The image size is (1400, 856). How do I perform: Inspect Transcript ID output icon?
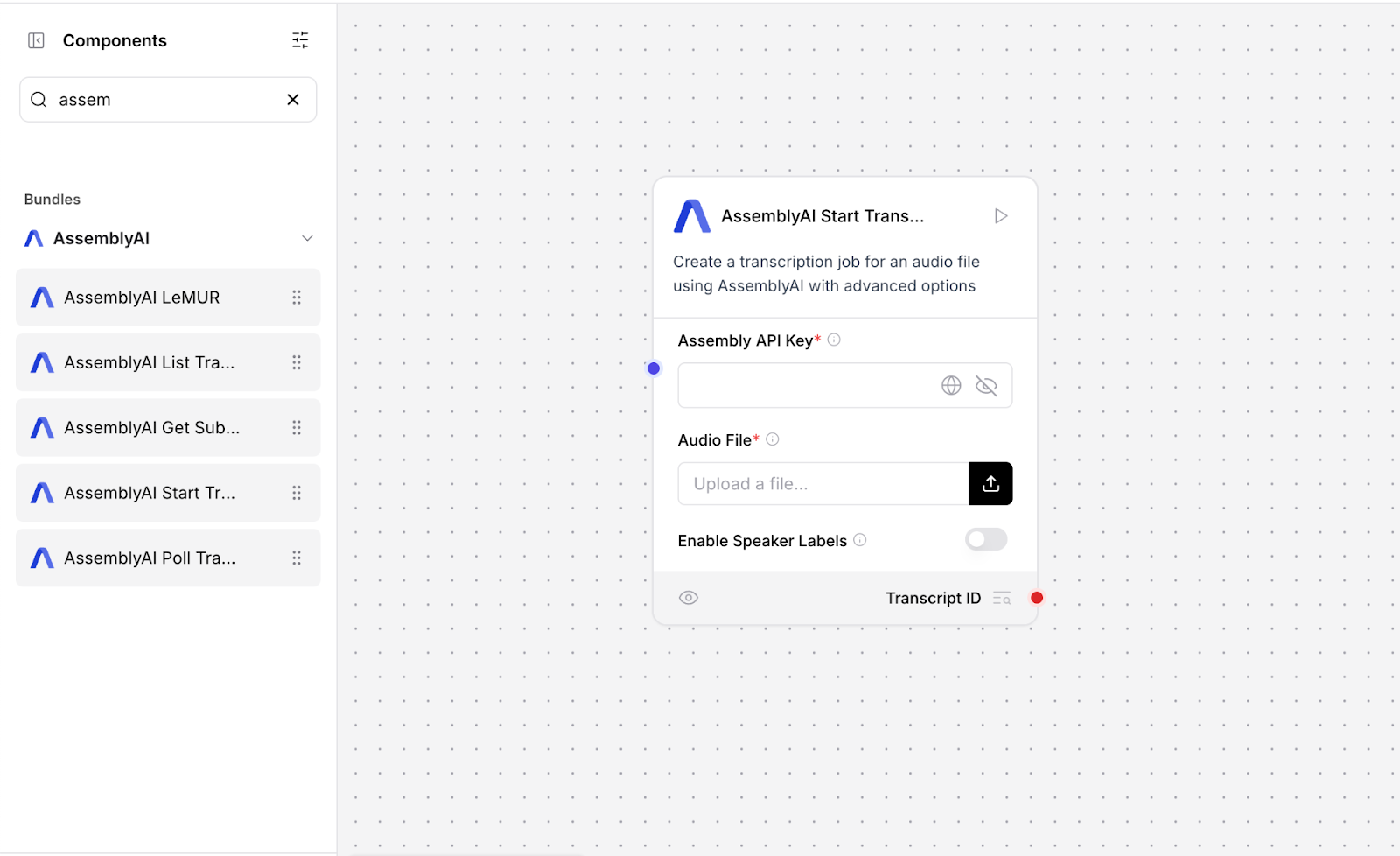(1002, 599)
